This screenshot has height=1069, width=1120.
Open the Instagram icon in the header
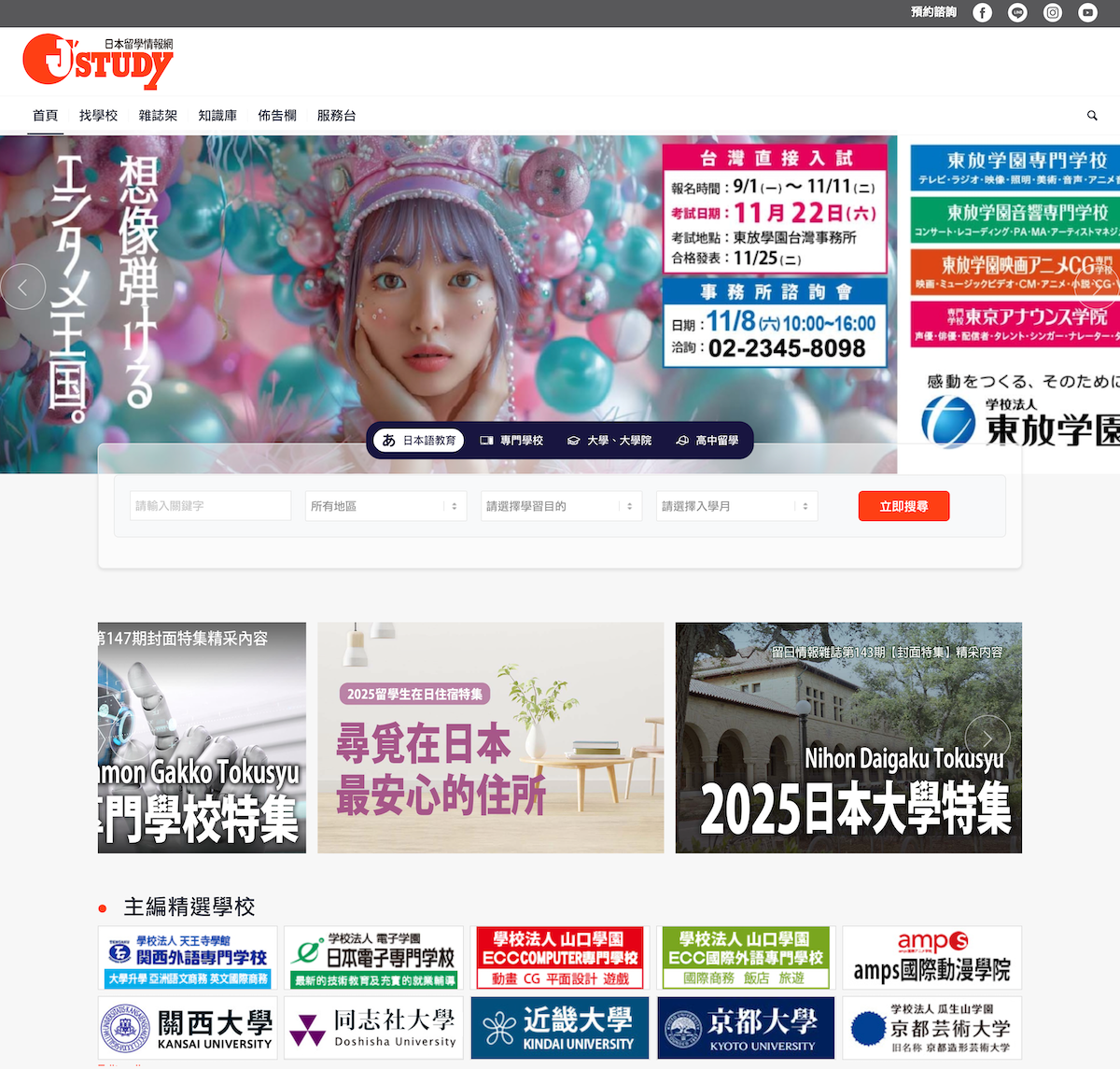[x=1052, y=12]
